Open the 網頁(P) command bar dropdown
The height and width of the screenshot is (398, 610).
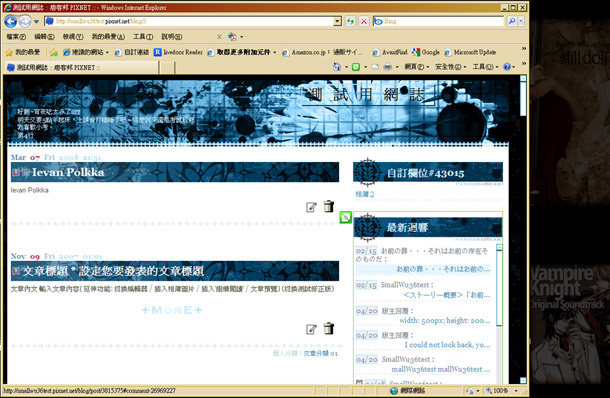[x=417, y=67]
